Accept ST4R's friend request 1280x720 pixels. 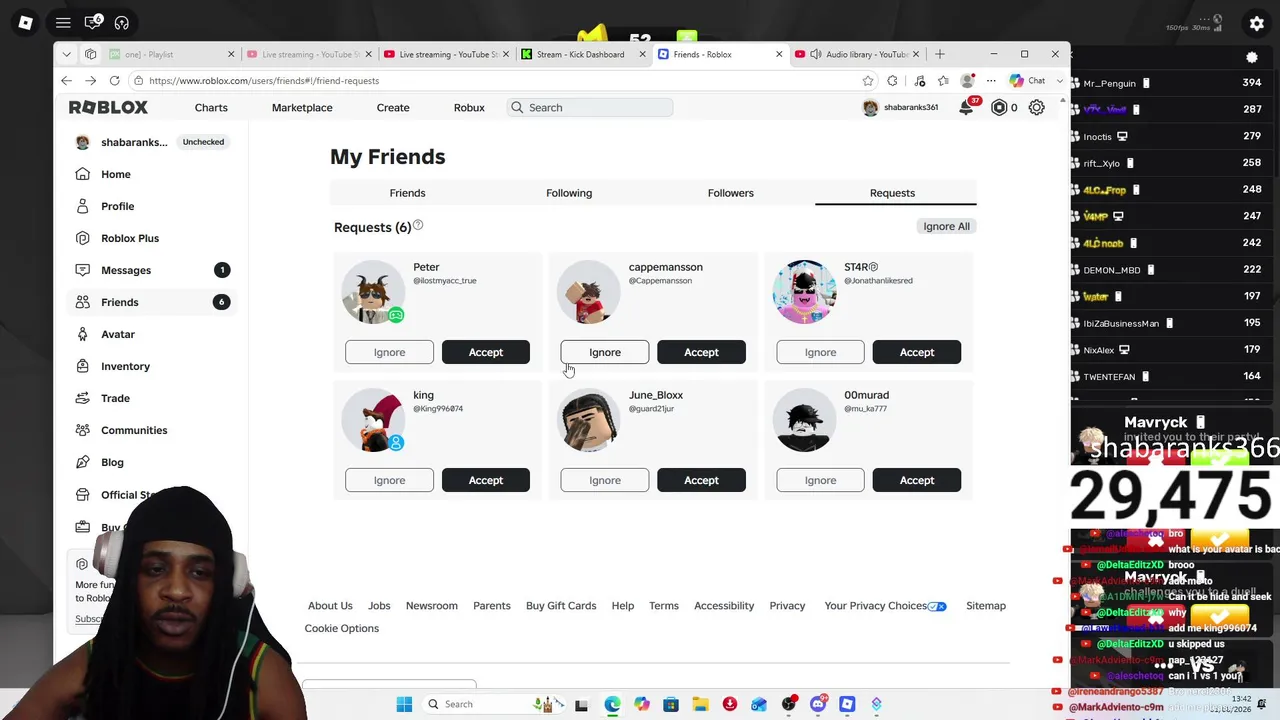point(917,352)
